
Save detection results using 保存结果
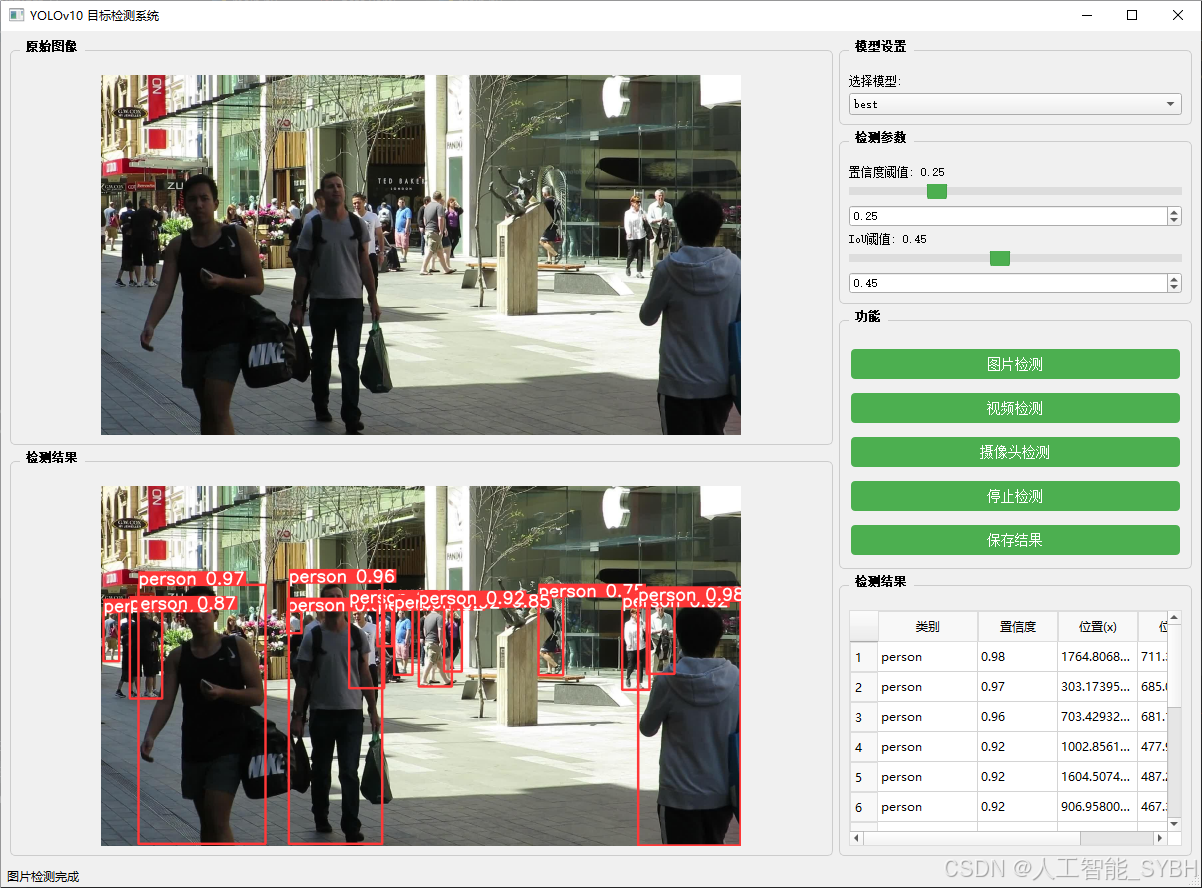[1014, 540]
